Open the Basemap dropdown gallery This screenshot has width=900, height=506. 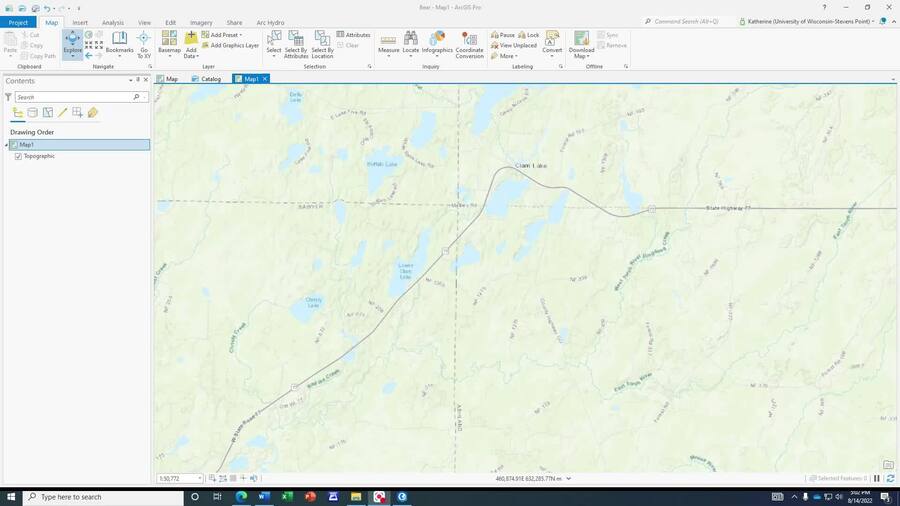tap(169, 43)
